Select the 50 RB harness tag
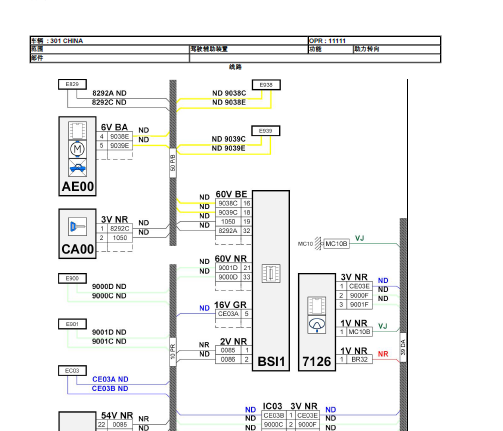This screenshot has width=503, height=431. (173, 163)
